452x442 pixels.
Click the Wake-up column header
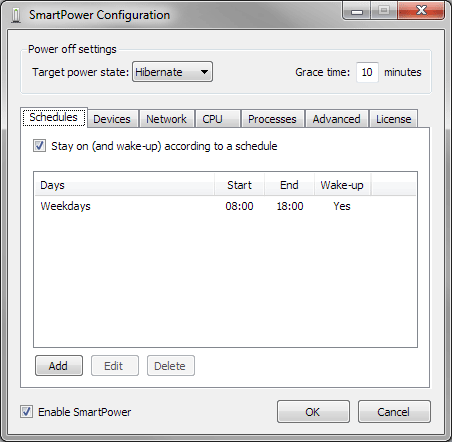pyautogui.click(x=342, y=185)
